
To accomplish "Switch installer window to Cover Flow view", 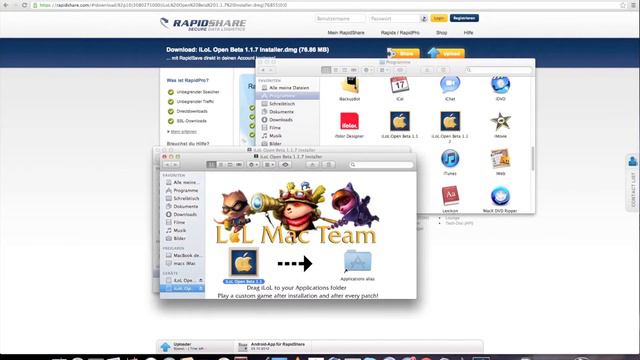I will [x=239, y=164].
